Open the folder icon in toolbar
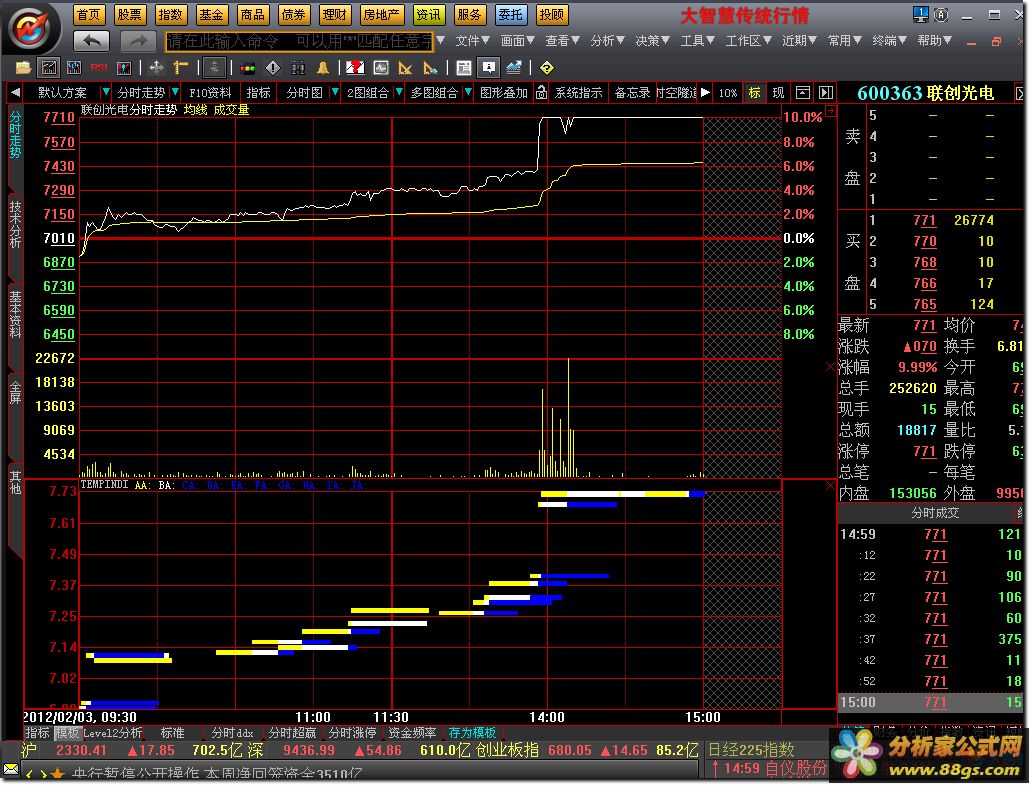This screenshot has width=1031, height=785. (23, 68)
